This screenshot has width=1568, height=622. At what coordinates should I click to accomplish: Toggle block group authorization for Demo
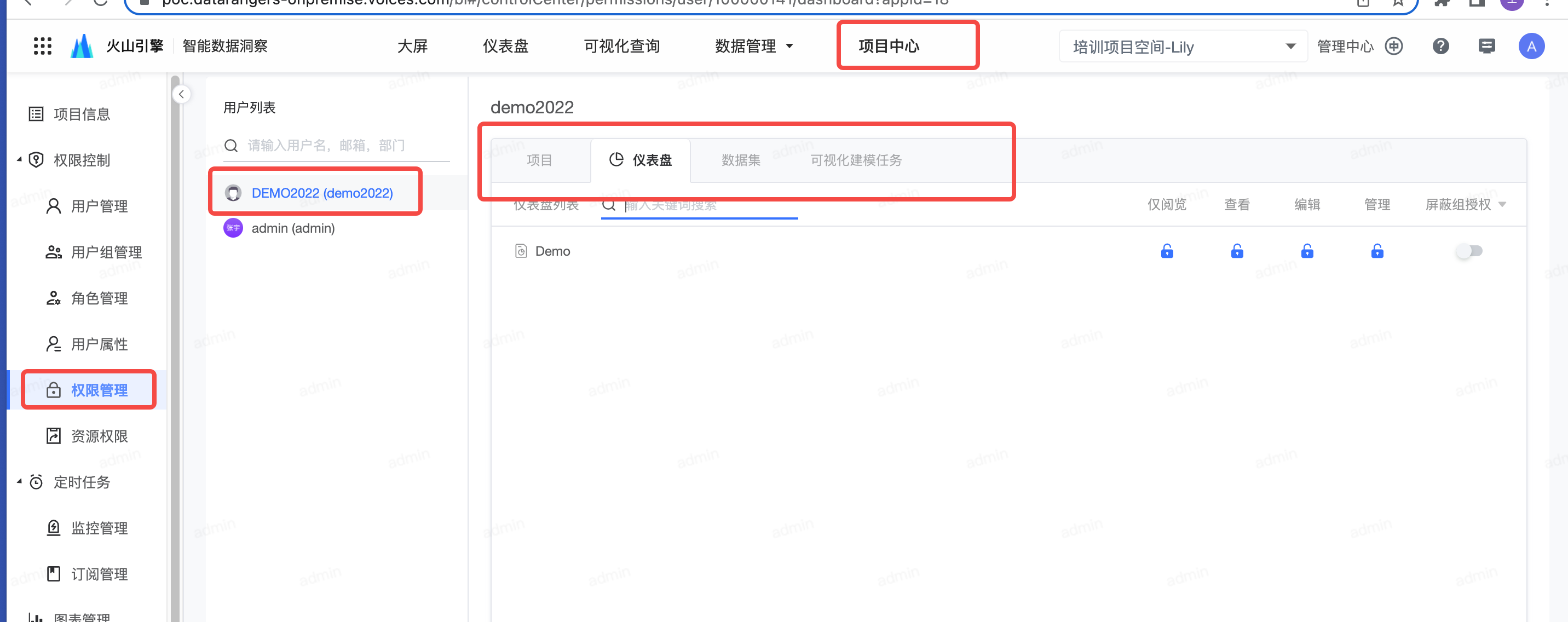[x=1468, y=251]
